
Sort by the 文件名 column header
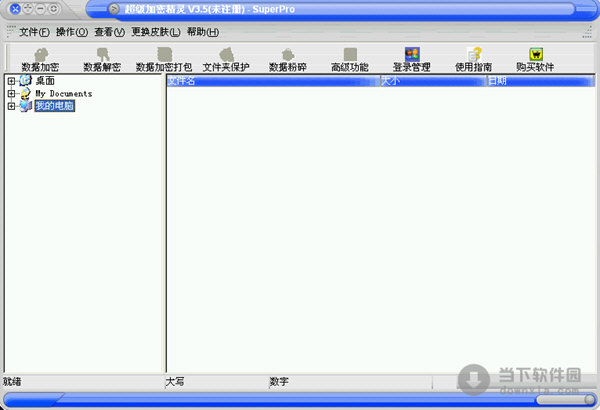pyautogui.click(x=273, y=81)
